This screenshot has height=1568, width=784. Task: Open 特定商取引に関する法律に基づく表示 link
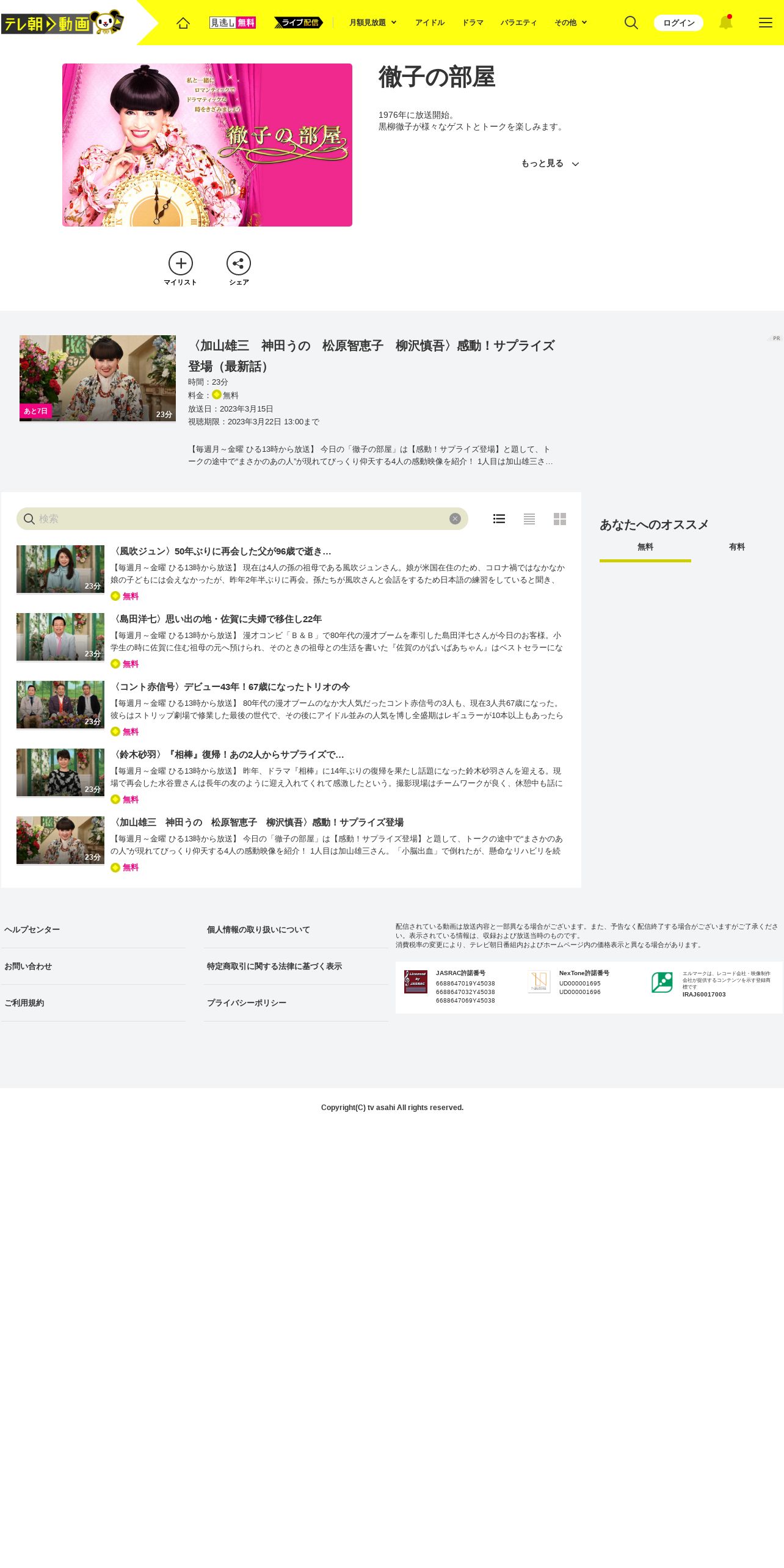pos(274,966)
